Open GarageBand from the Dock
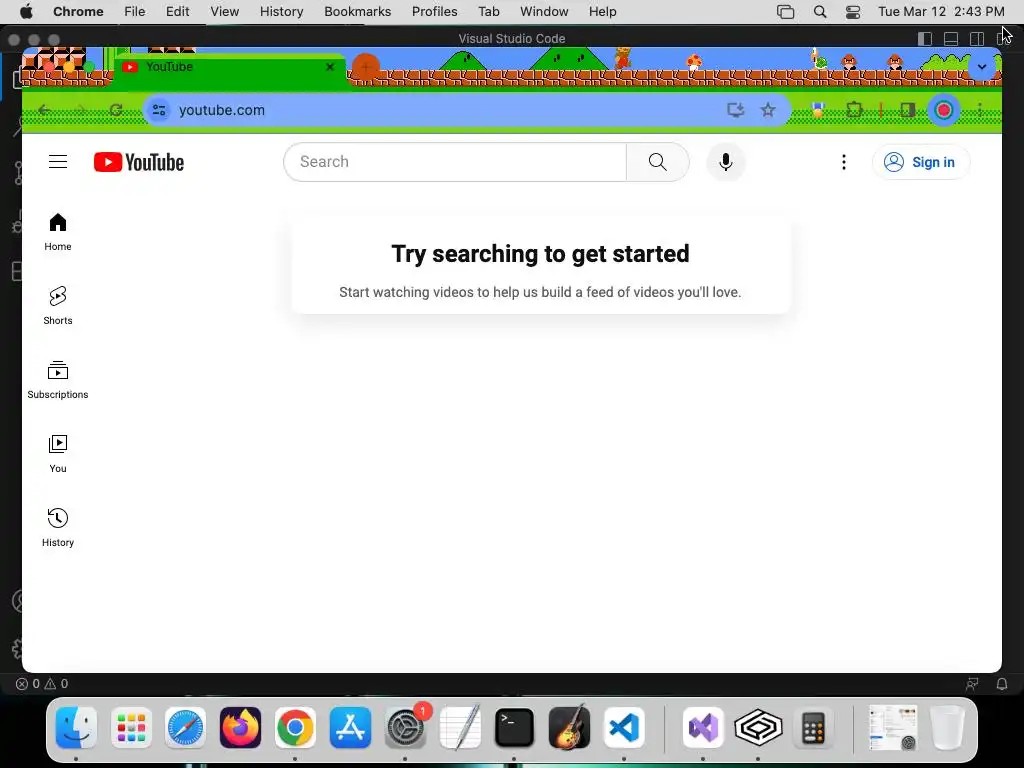 [569, 728]
